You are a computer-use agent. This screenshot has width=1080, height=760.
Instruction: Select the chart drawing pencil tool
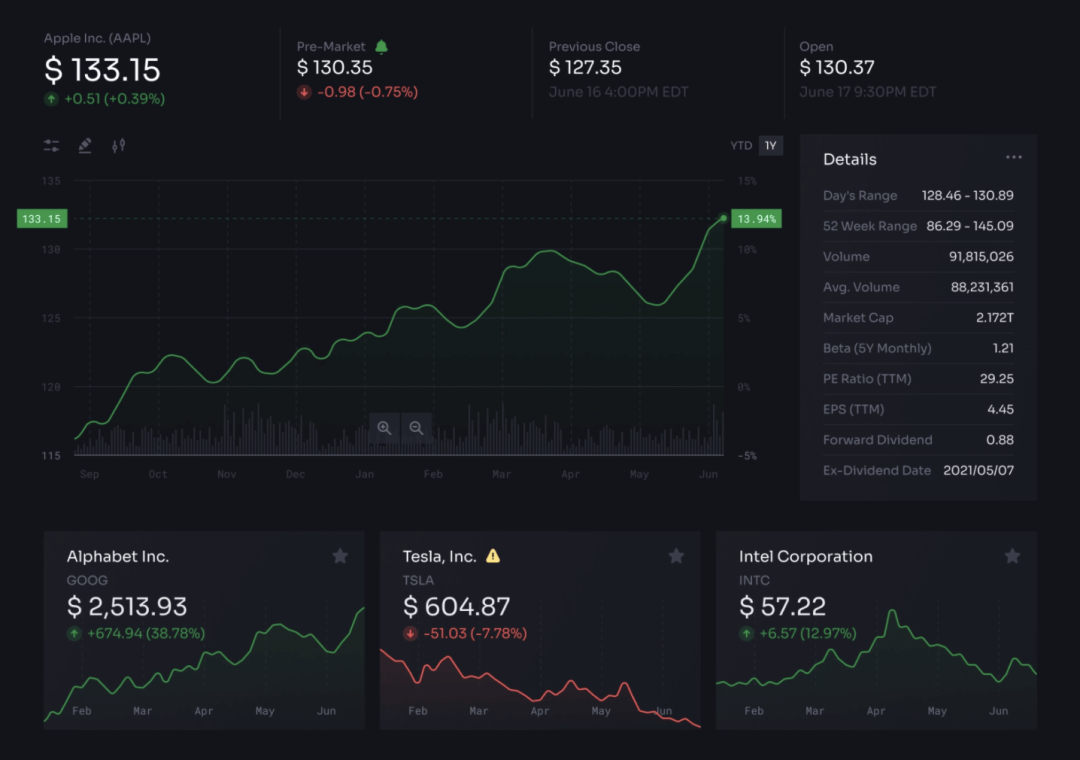click(85, 145)
